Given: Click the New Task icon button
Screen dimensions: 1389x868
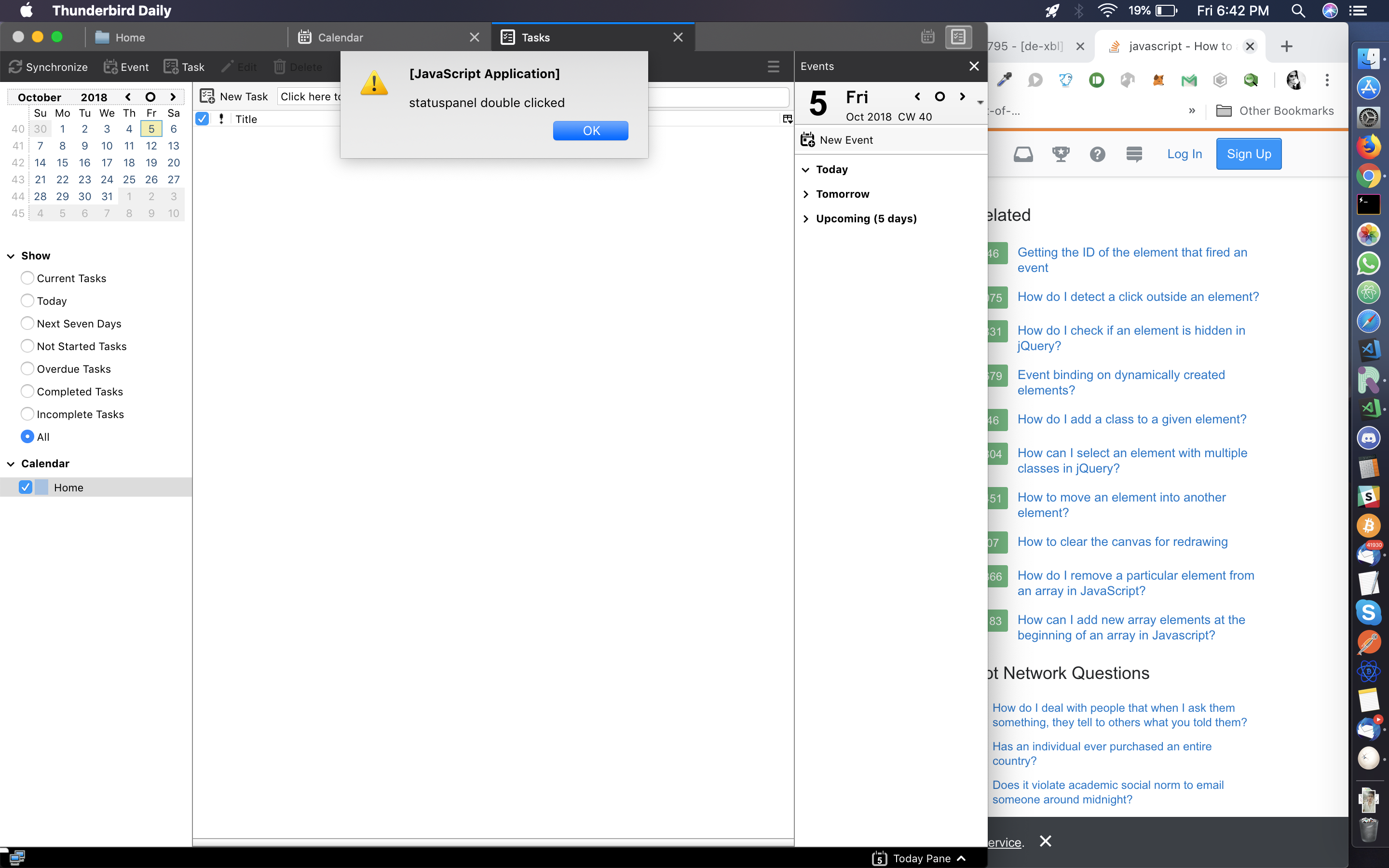Looking at the screenshot, I should click(233, 96).
